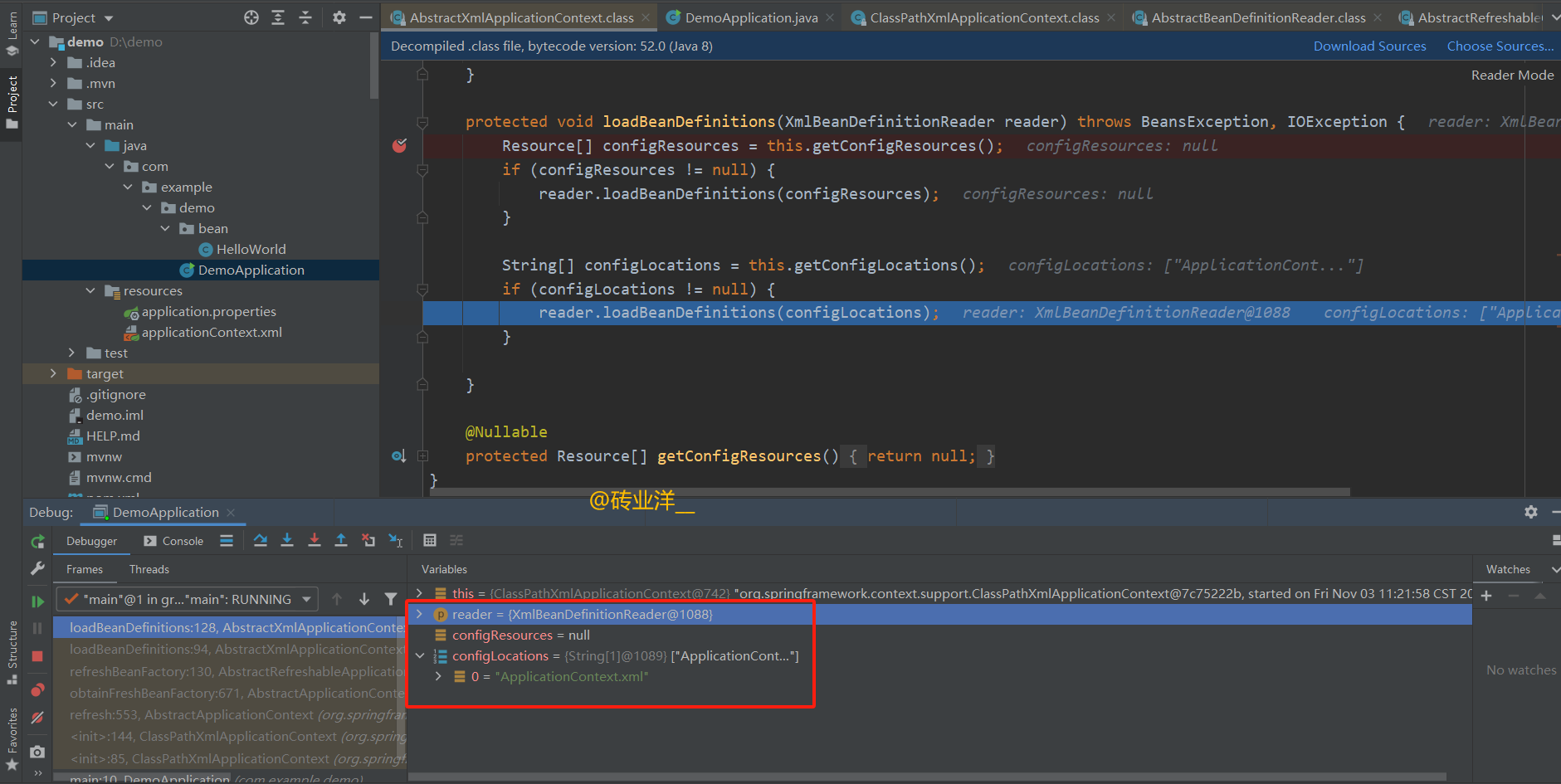Drop the current frame
This screenshot has width=1561, height=784.
(368, 541)
